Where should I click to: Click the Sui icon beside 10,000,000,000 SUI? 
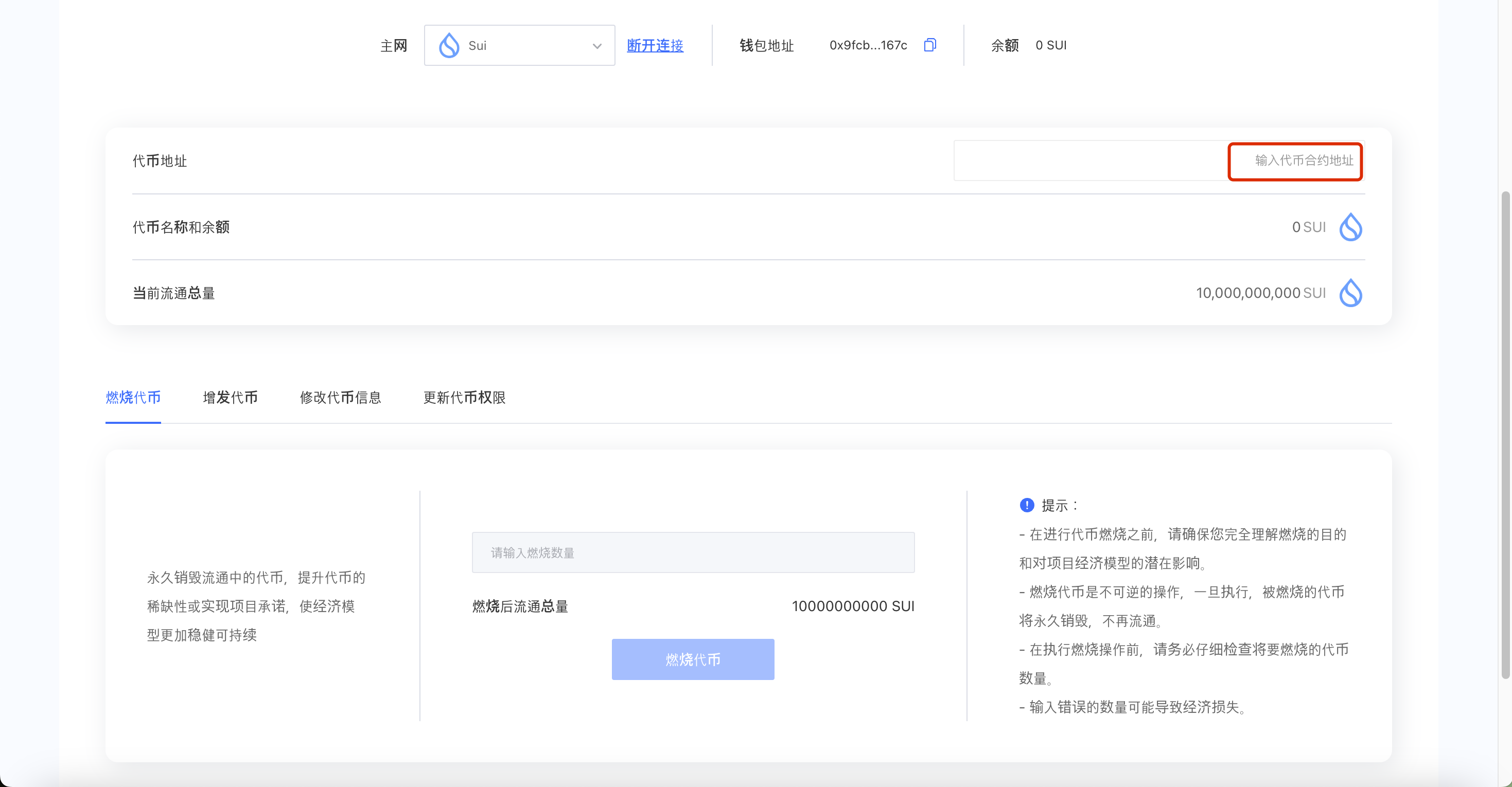1350,293
